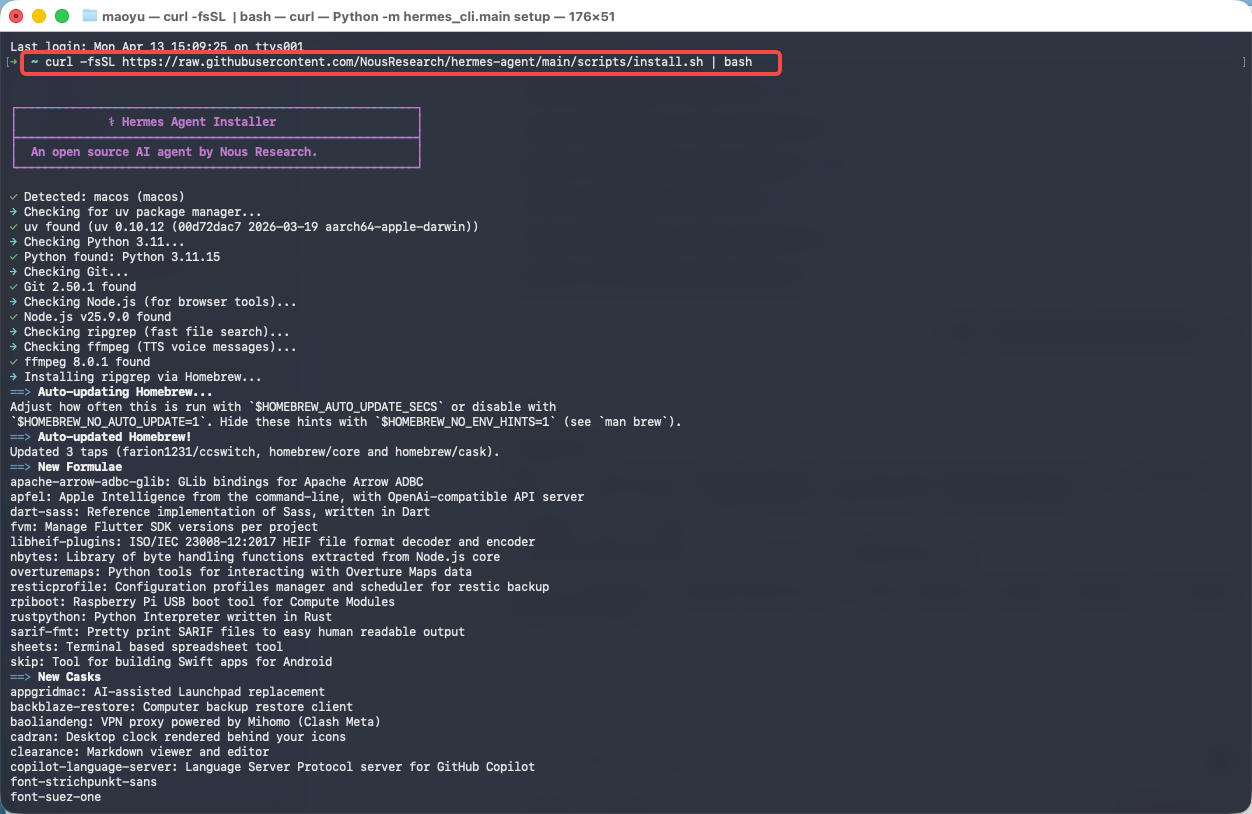Click the "==>" arrow before New Formulae

(21, 467)
